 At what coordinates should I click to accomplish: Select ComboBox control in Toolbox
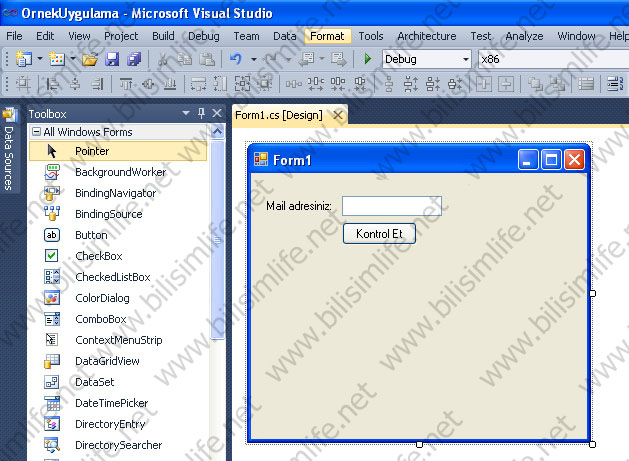[x=118, y=319]
